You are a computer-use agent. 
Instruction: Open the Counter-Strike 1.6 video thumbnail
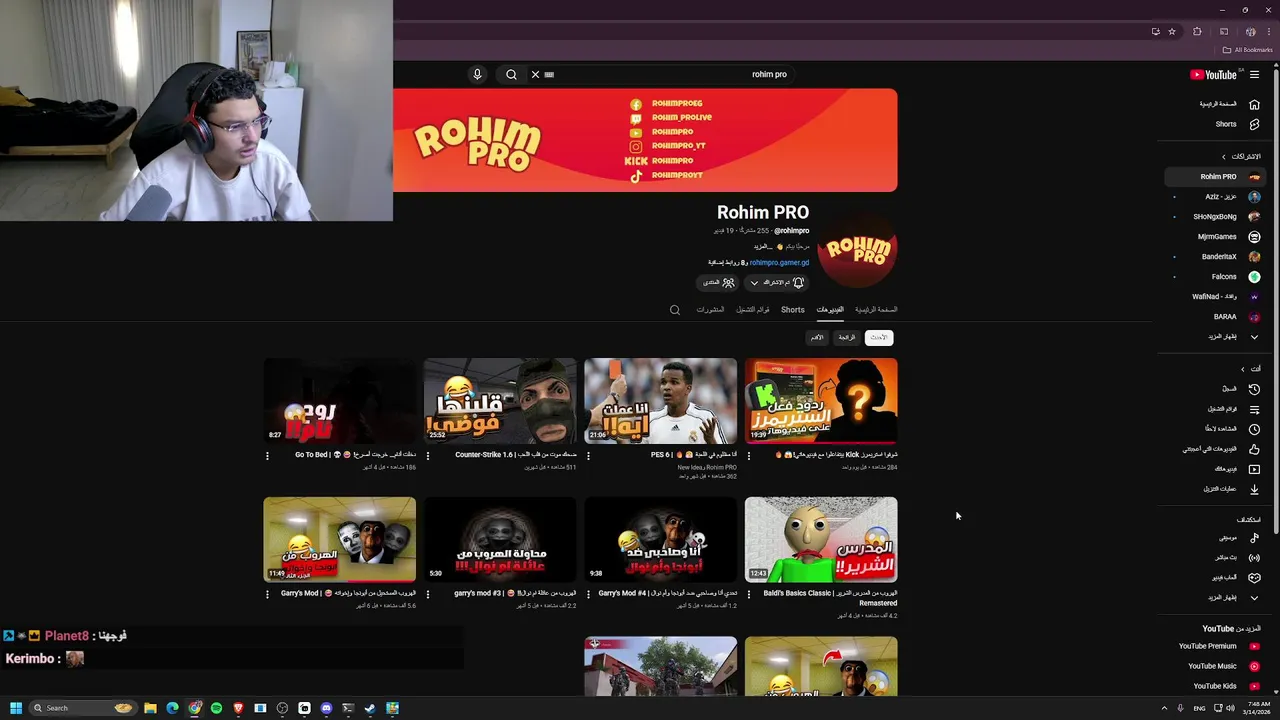(x=500, y=401)
